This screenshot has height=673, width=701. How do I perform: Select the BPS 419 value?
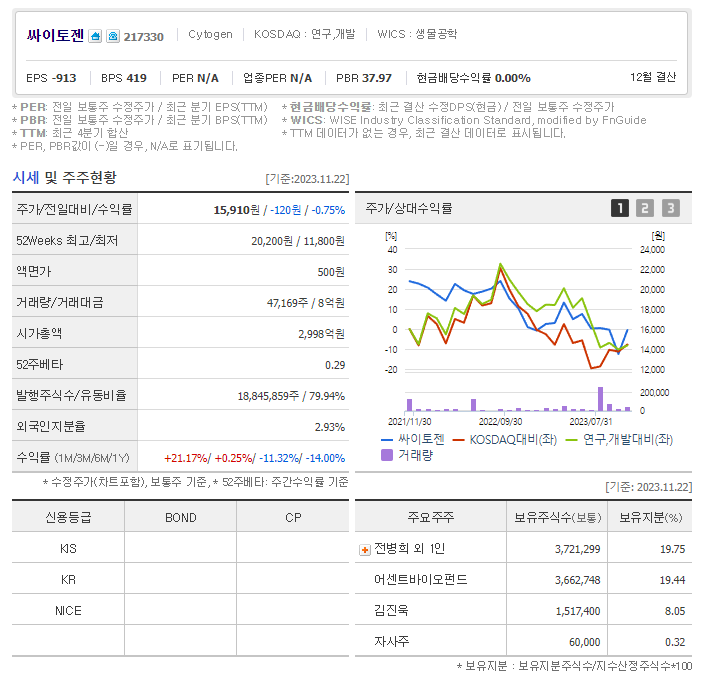[124, 78]
